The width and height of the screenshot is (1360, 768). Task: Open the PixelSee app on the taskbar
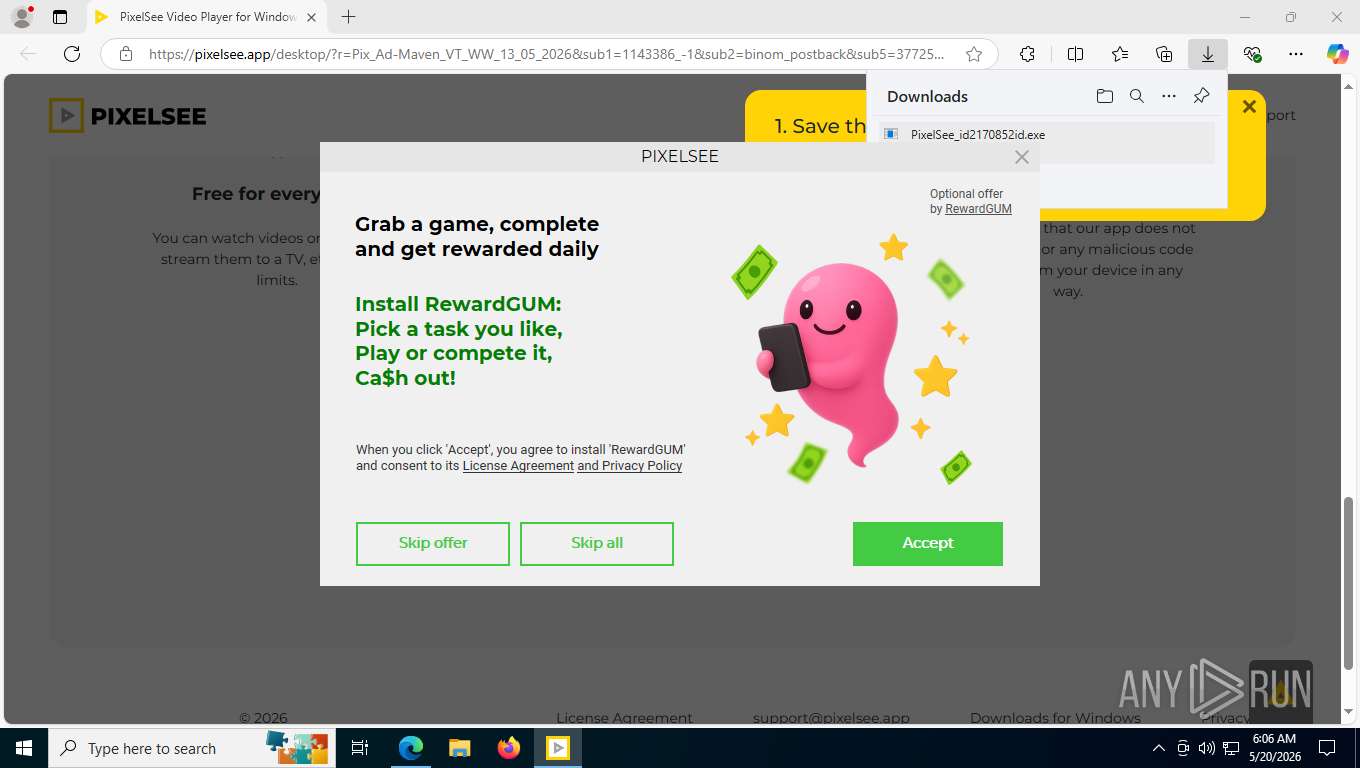click(558, 748)
